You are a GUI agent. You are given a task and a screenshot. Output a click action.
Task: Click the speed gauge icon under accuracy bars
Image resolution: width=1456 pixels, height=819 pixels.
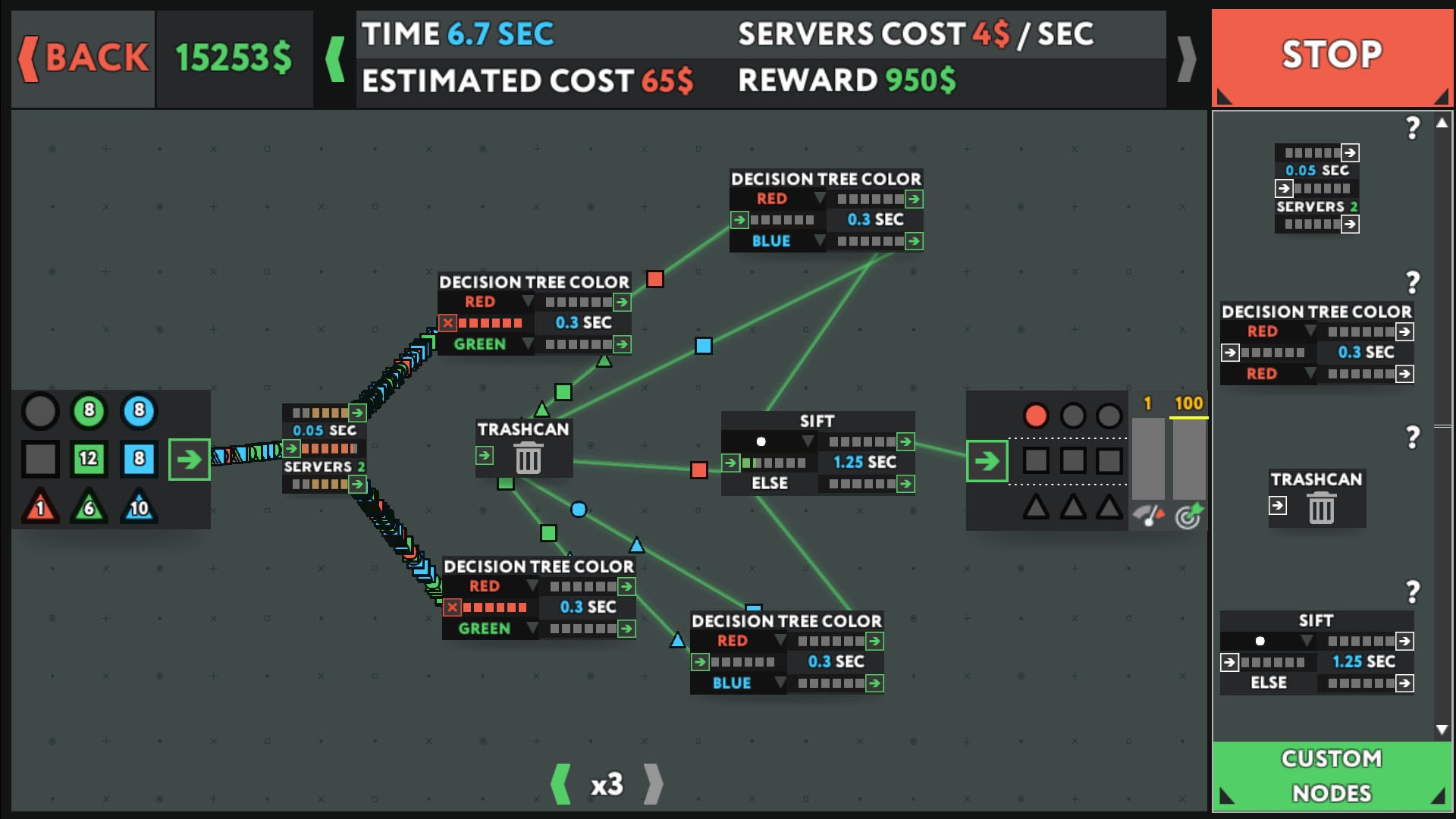point(1148,516)
